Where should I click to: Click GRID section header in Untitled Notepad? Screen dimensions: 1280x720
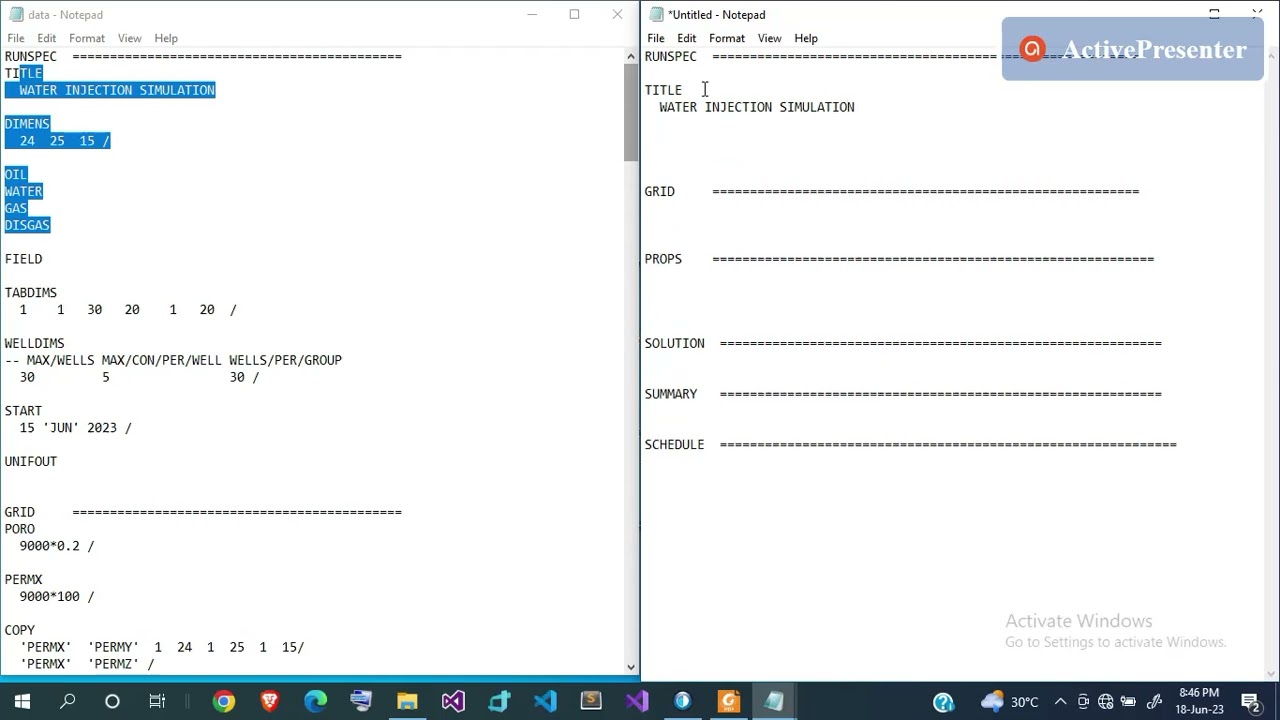click(x=659, y=191)
